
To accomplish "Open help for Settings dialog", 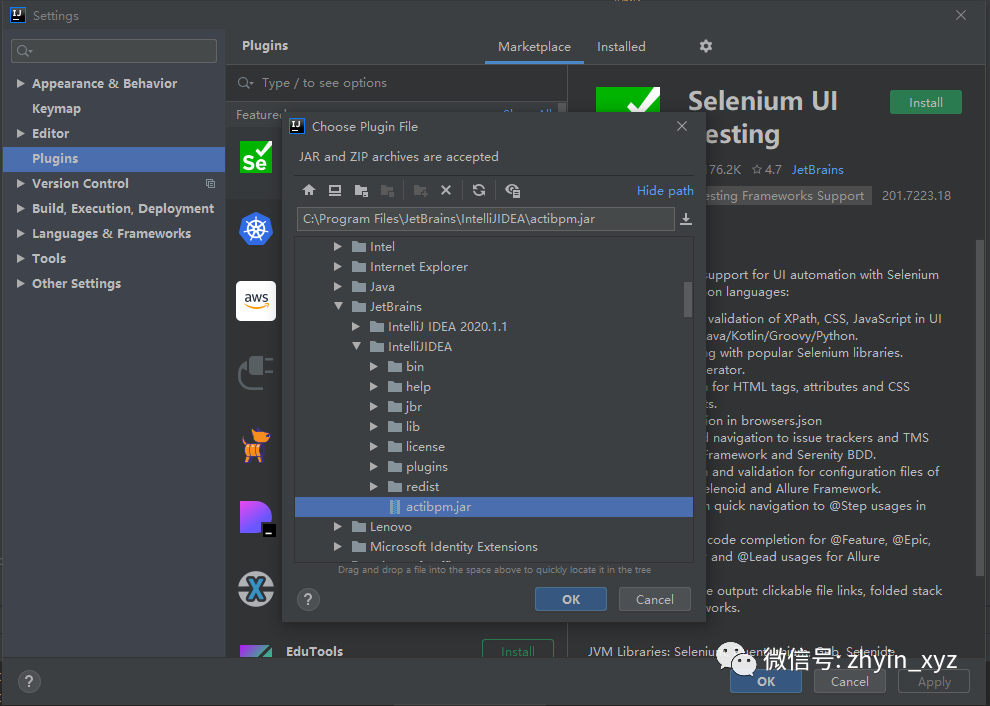I will click(29, 681).
